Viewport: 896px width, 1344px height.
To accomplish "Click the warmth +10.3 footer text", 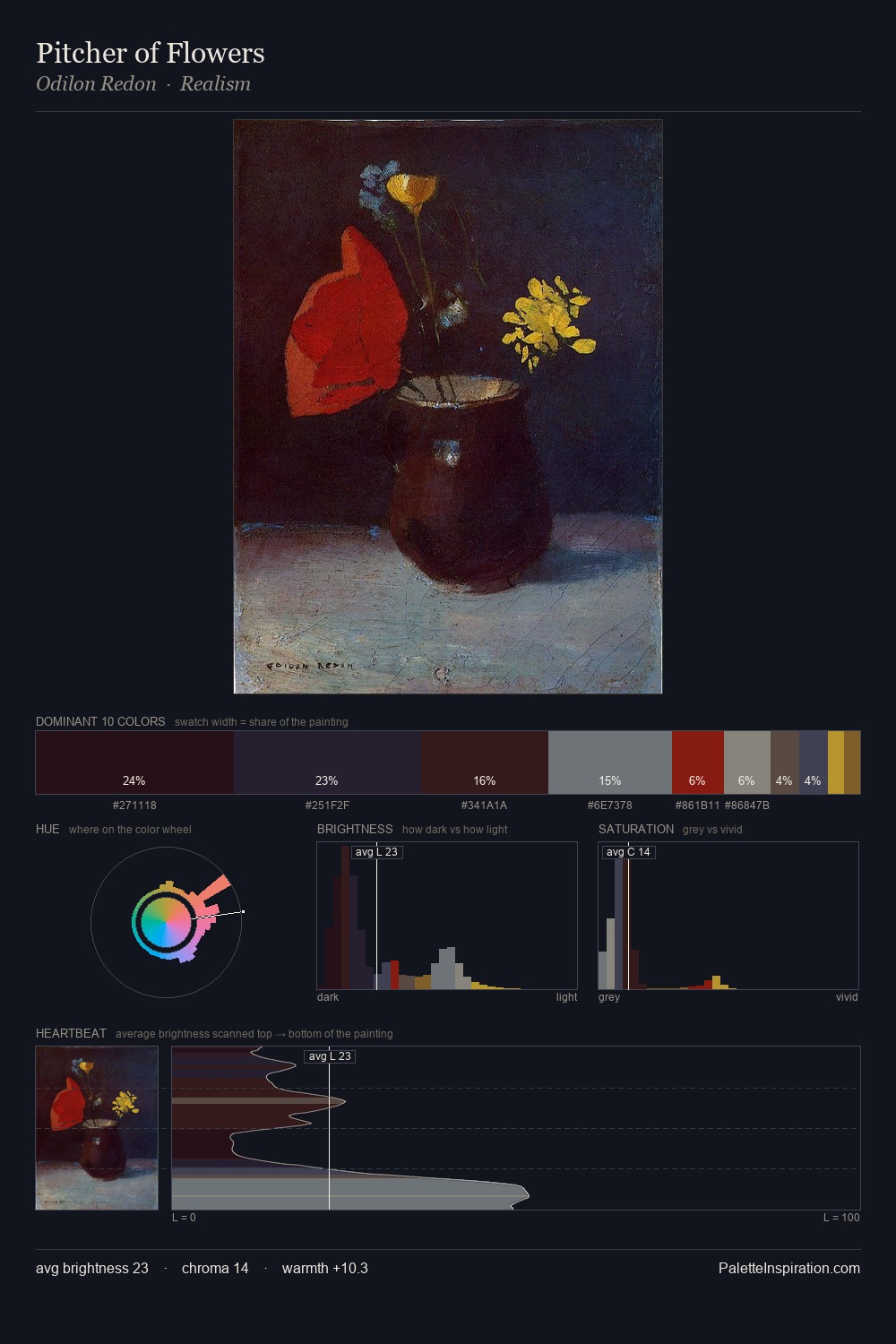I will (x=325, y=1268).
